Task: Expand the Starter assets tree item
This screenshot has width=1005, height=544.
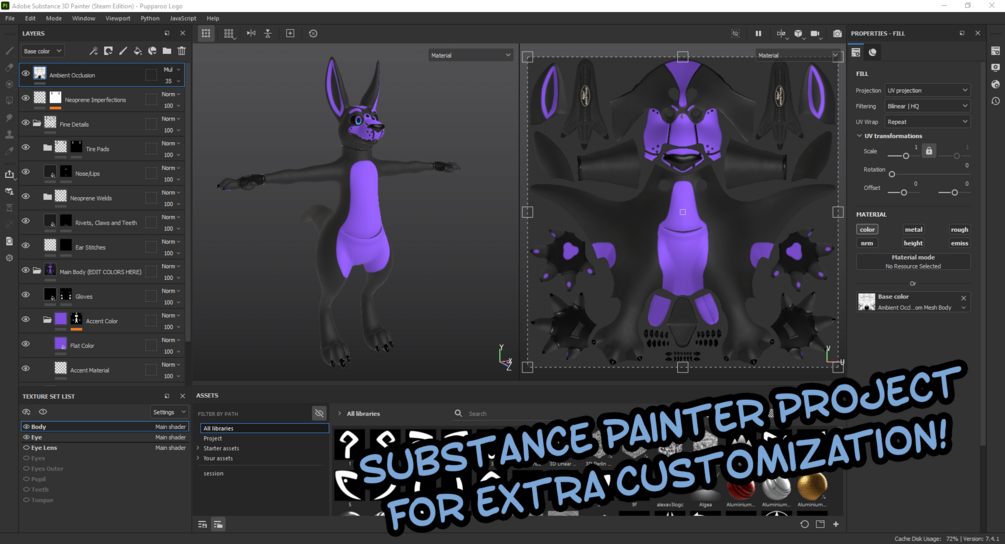Action: pyautogui.click(x=198, y=448)
